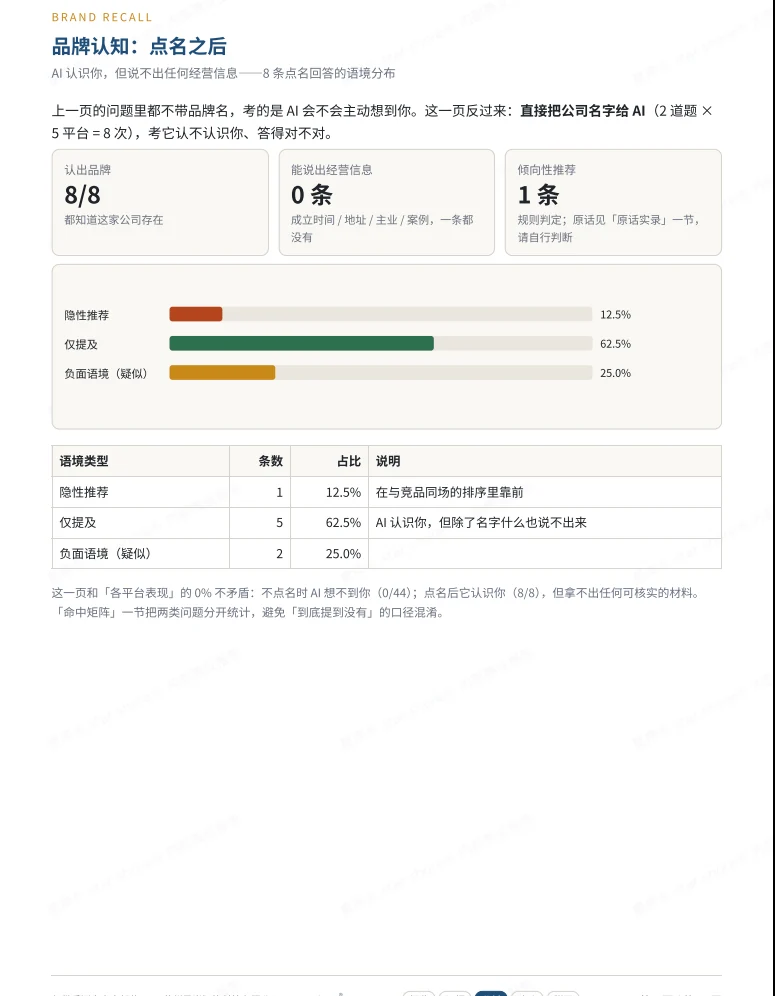Click the count 1 in the 隐性推荐 table row
Image resolution: width=775 pixels, height=996 pixels.
click(280, 492)
